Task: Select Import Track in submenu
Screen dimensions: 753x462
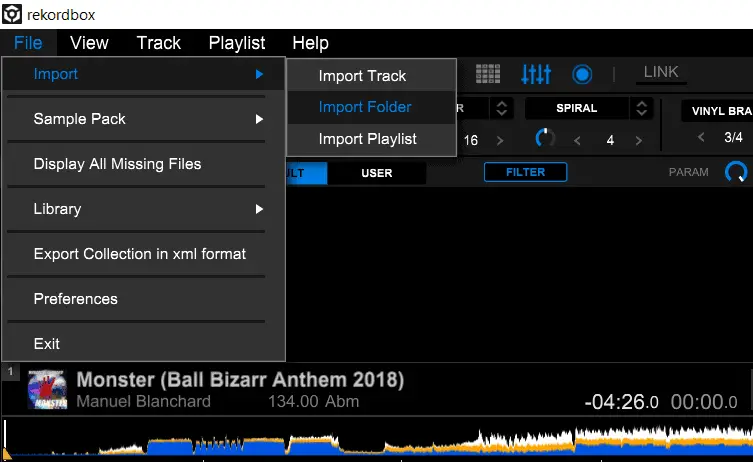Action: (372, 75)
